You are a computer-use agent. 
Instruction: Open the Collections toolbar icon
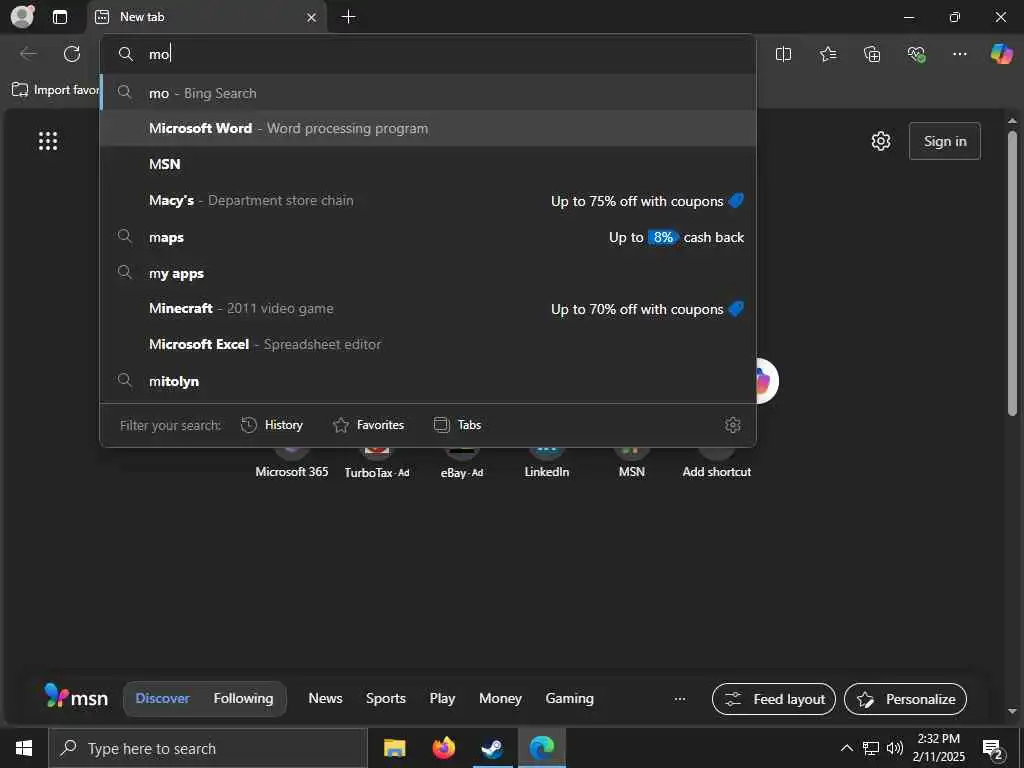click(872, 54)
